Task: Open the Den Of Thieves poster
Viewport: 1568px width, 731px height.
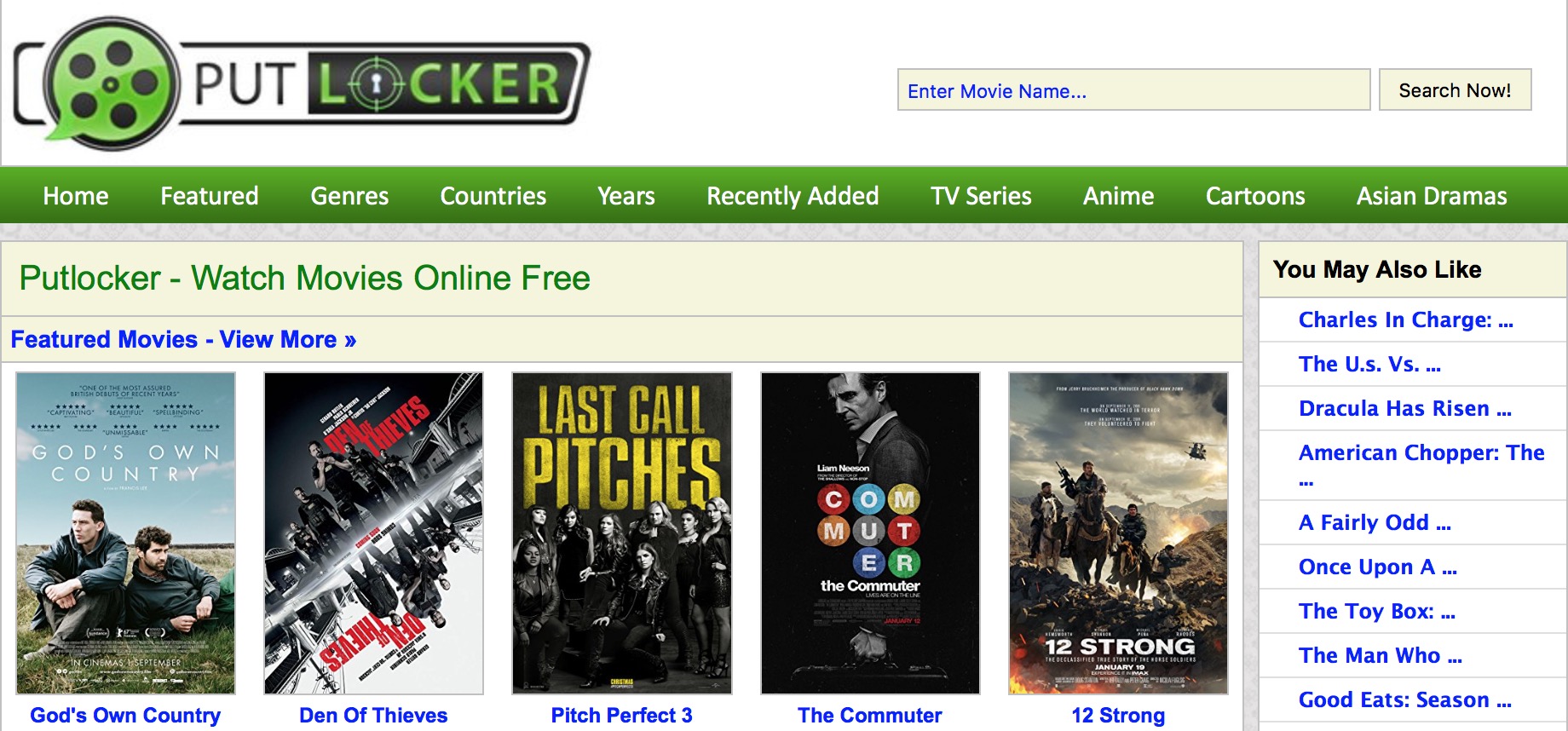Action: pyautogui.click(x=373, y=533)
